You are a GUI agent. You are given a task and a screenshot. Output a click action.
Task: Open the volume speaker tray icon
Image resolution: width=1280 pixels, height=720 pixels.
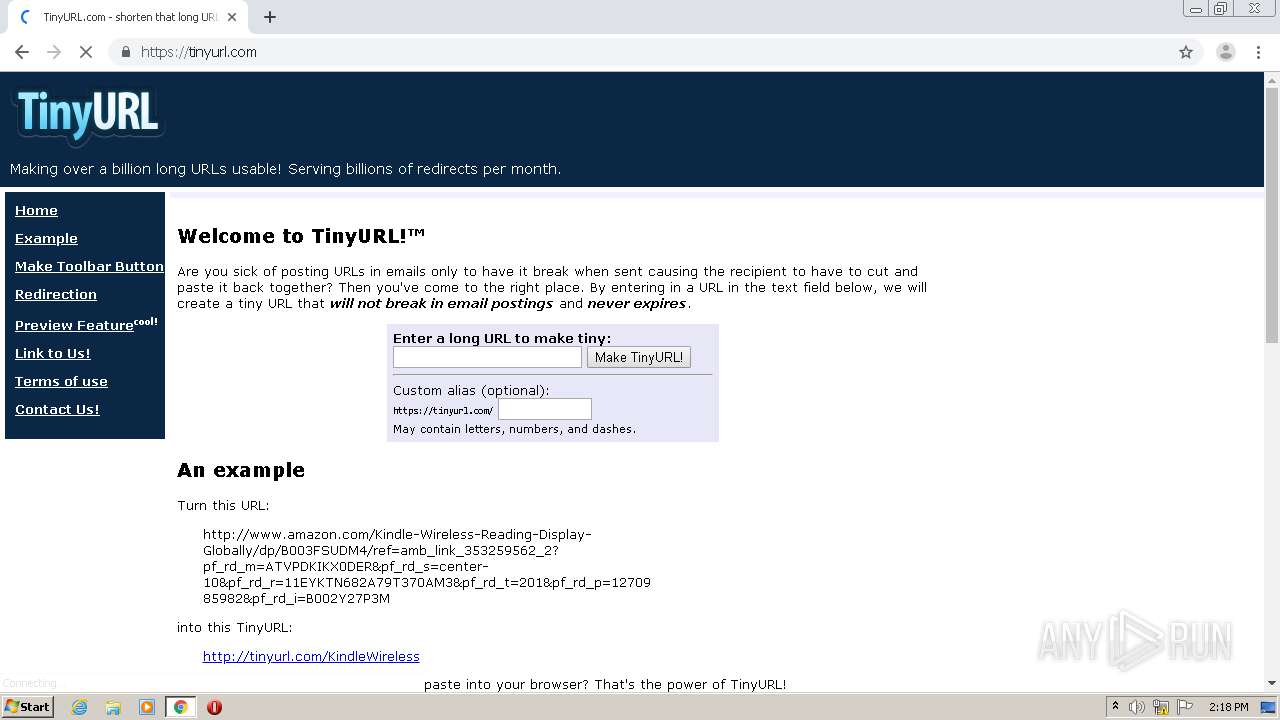point(1137,707)
